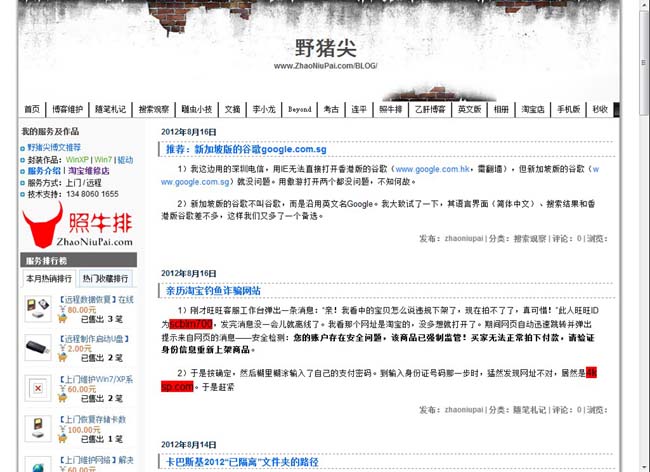
Task: Open the 相册 navigation item
Action: (501, 109)
